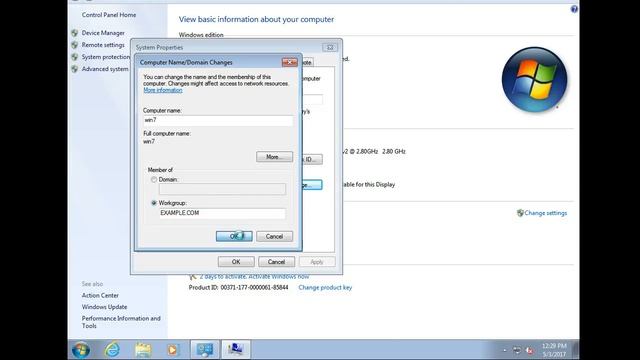This screenshot has height=360, width=640.
Task: Open Control Panel Home link
Action: (109, 15)
